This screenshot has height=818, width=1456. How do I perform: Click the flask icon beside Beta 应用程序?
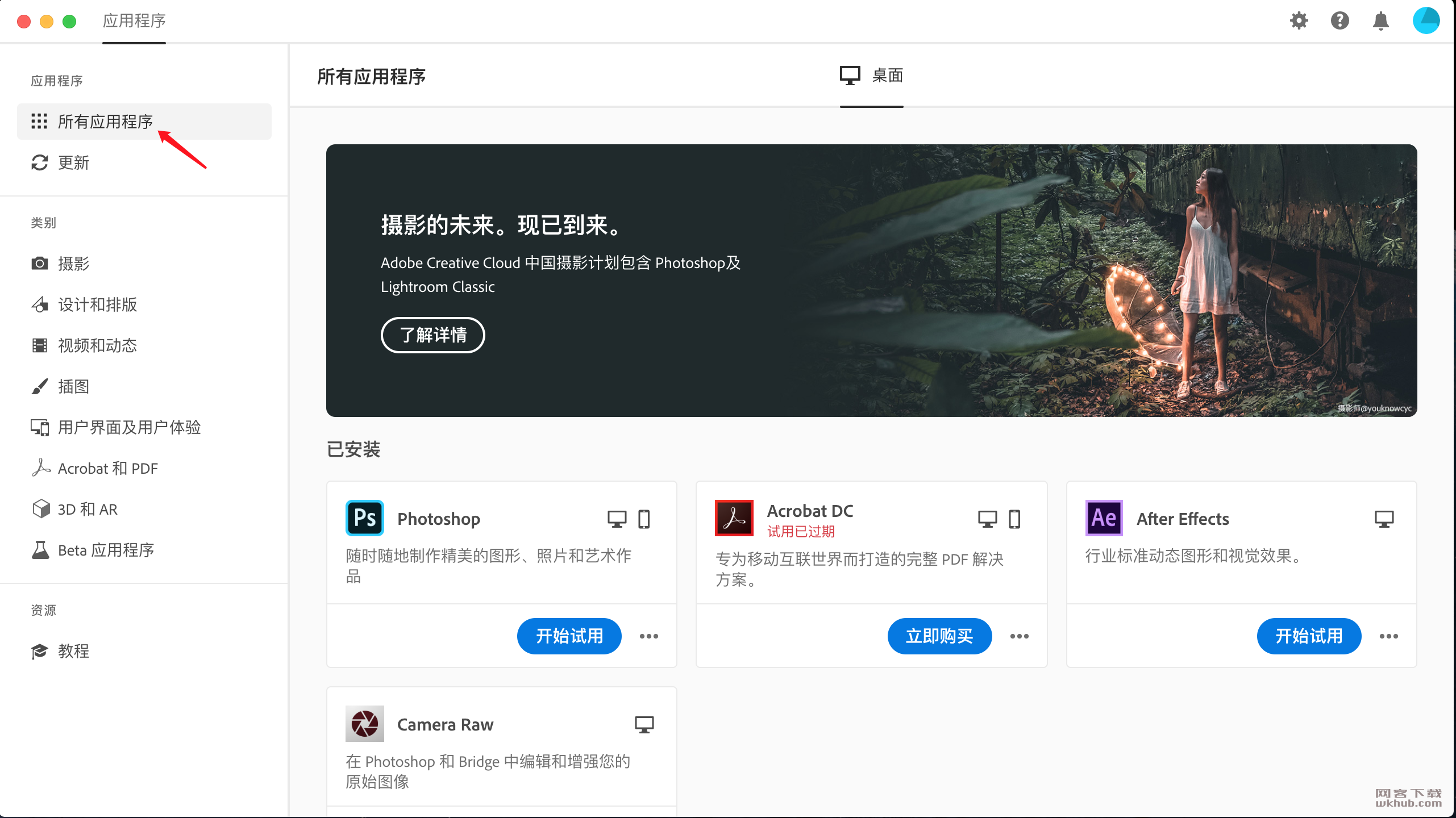(40, 550)
